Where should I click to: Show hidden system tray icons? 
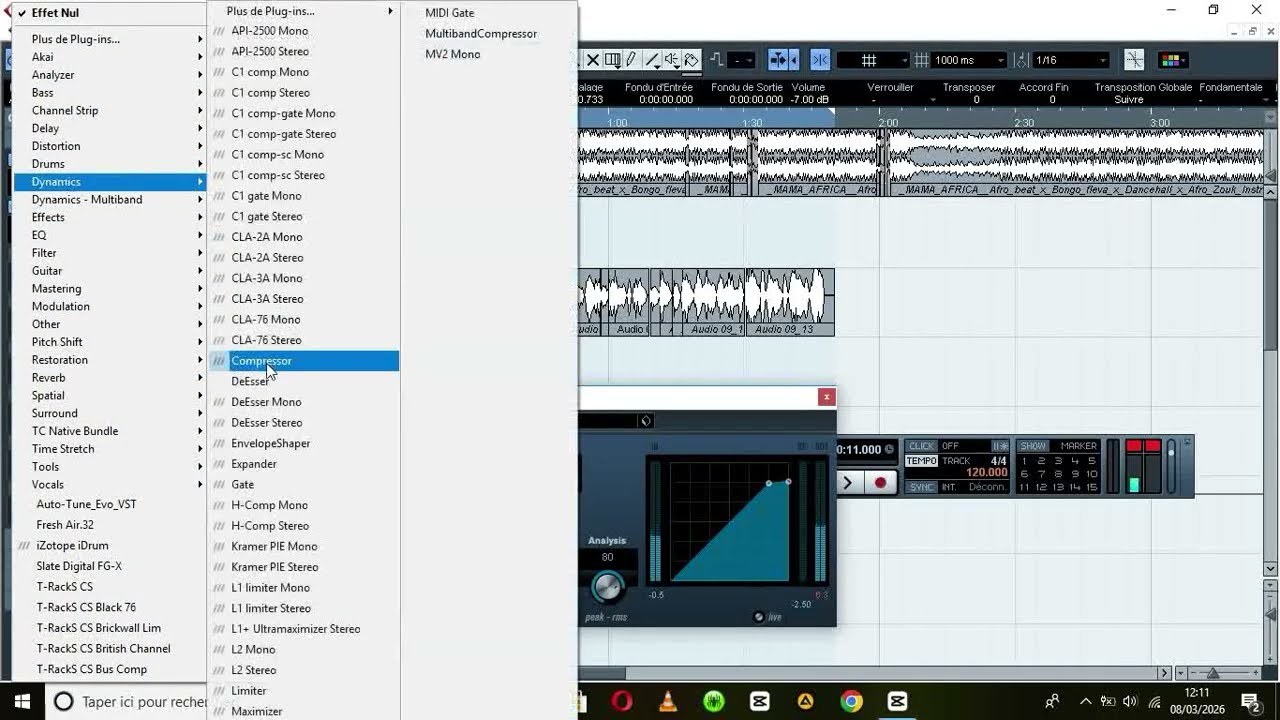[1084, 701]
